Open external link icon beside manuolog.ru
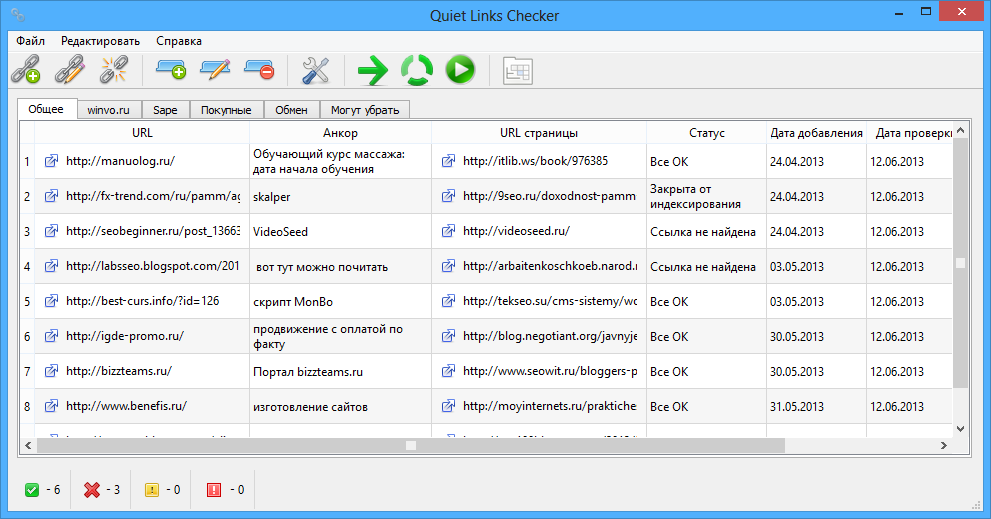The height and width of the screenshot is (519, 991). 51,161
